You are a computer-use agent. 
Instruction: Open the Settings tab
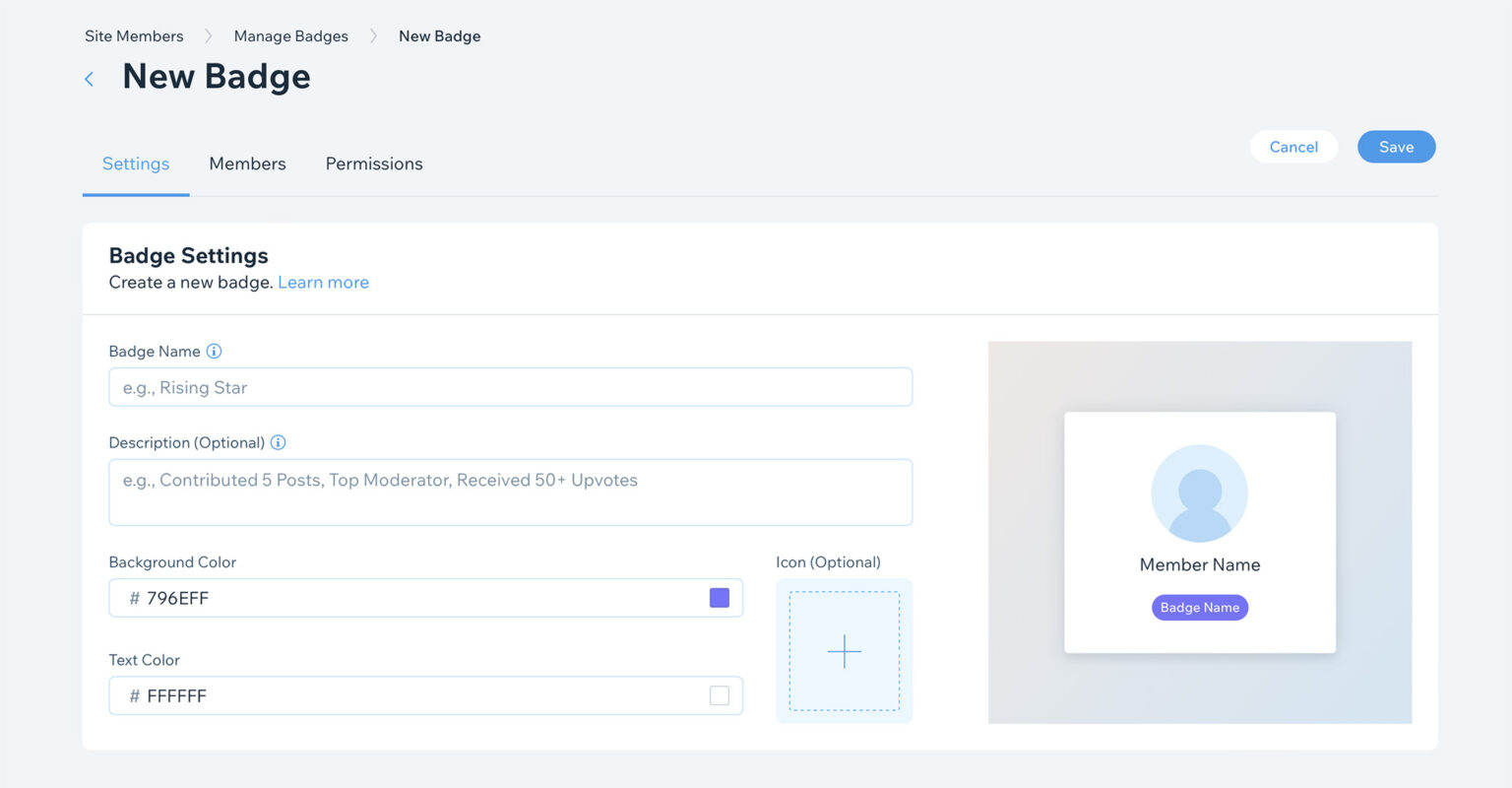135,164
